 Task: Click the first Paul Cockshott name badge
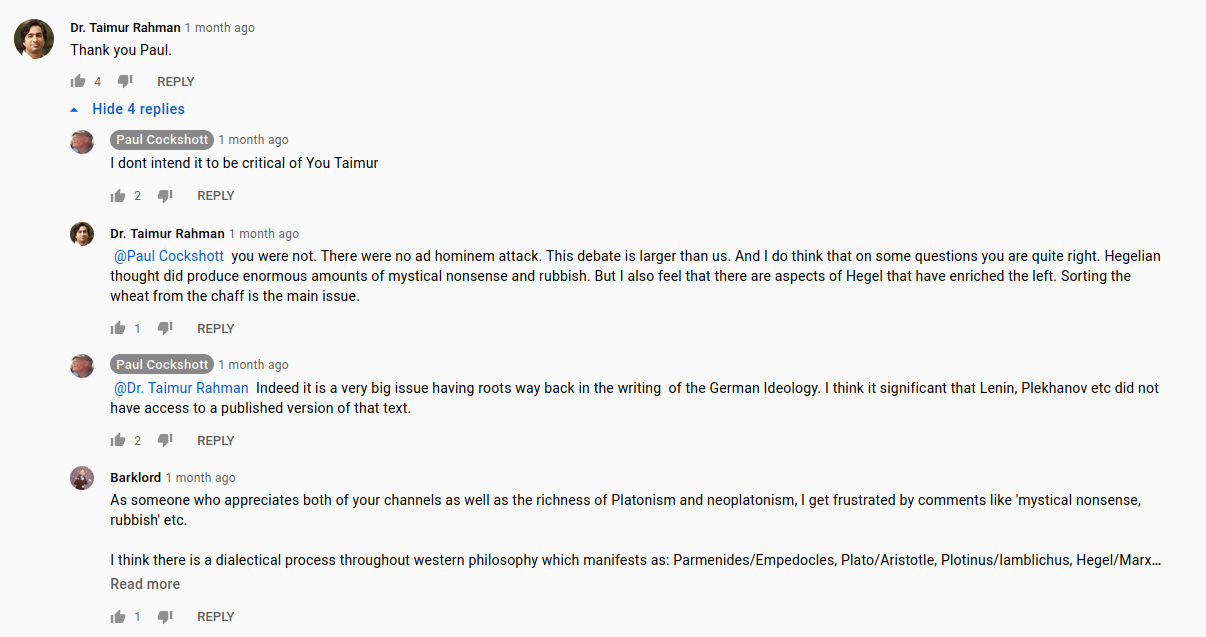pos(162,140)
